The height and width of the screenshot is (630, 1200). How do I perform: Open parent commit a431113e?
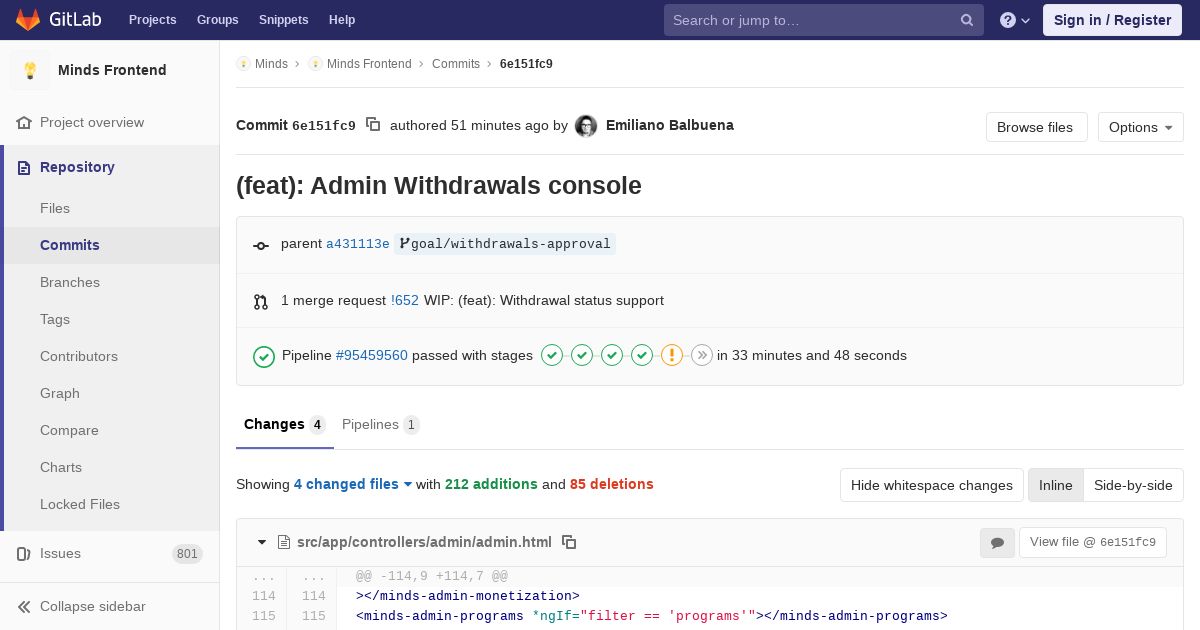(358, 244)
